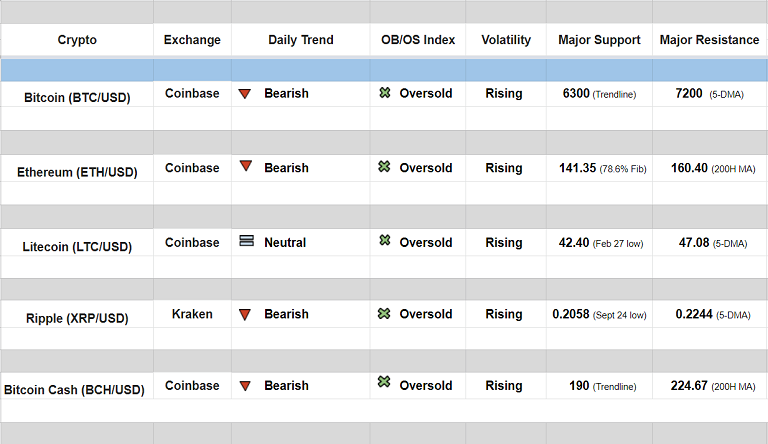Click Ripple's Kraken exchange cell
The image size is (768, 444).
192,314
